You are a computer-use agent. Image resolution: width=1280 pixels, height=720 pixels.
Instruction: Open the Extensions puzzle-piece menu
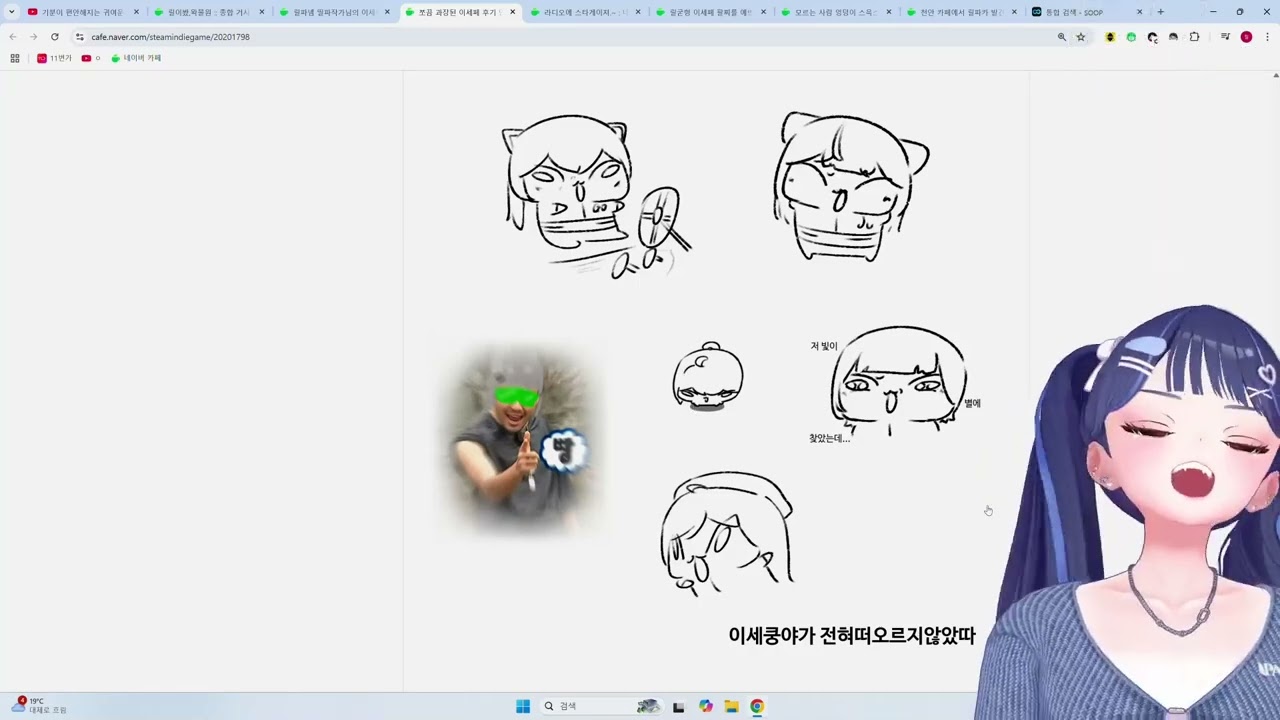click(1194, 37)
